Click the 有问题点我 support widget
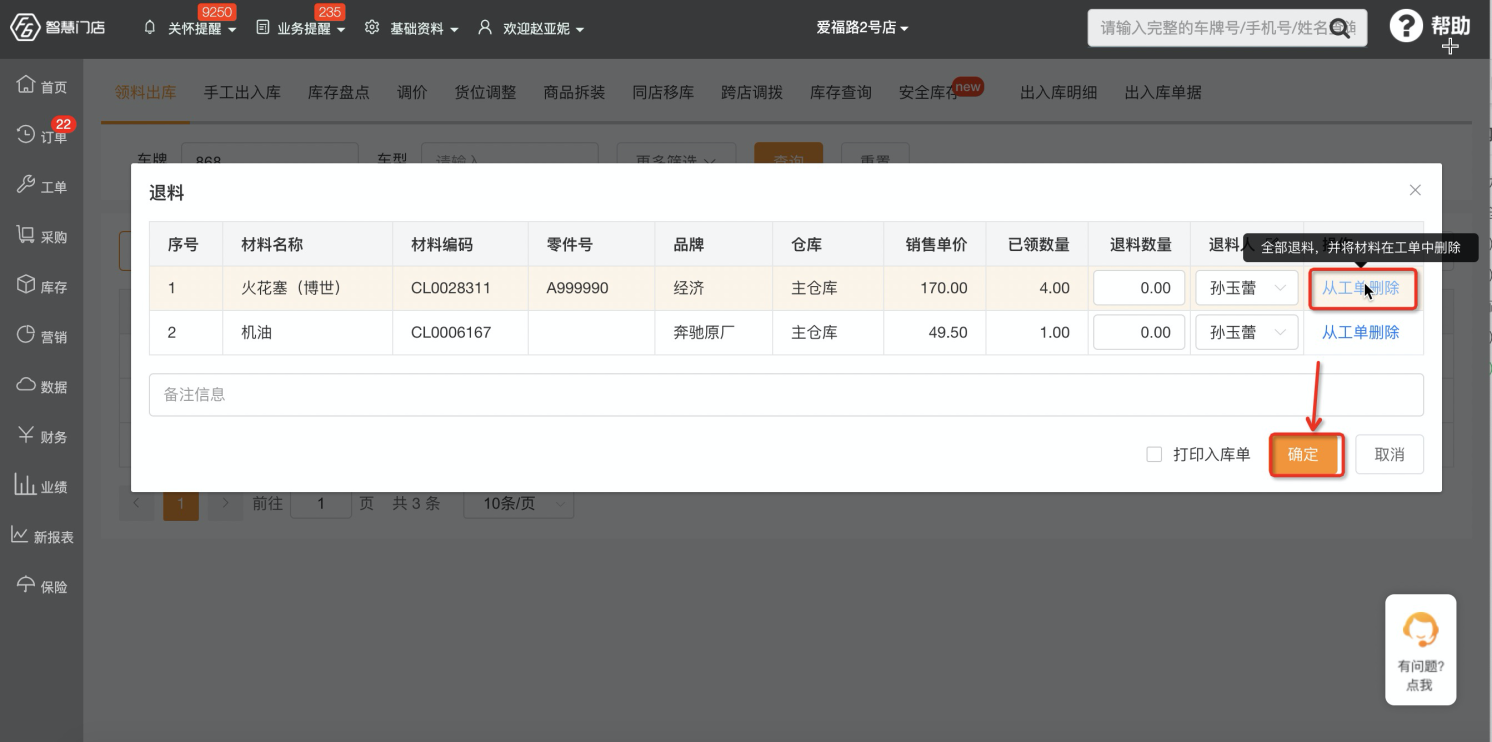The height and width of the screenshot is (742, 1492). tap(1420, 650)
